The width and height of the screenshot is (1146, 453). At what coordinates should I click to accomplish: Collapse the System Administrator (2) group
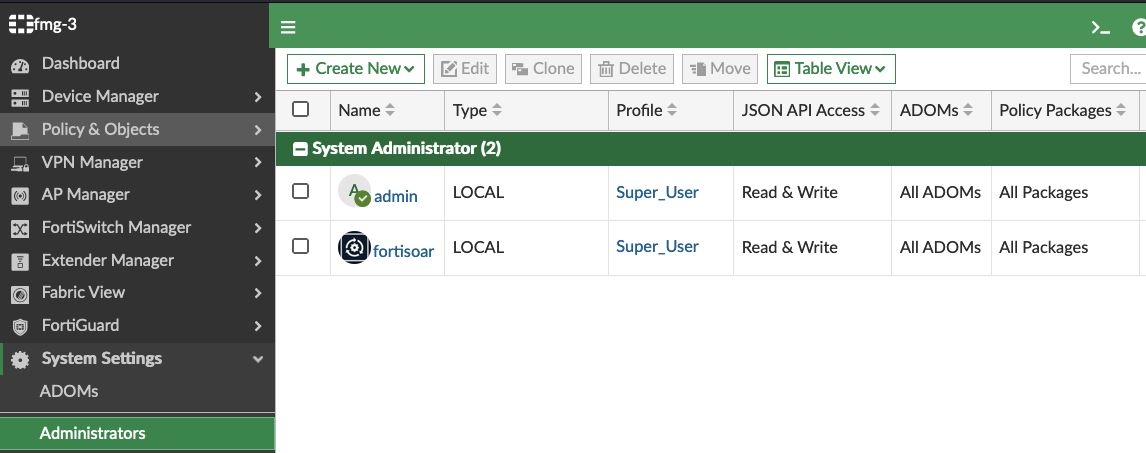299,149
